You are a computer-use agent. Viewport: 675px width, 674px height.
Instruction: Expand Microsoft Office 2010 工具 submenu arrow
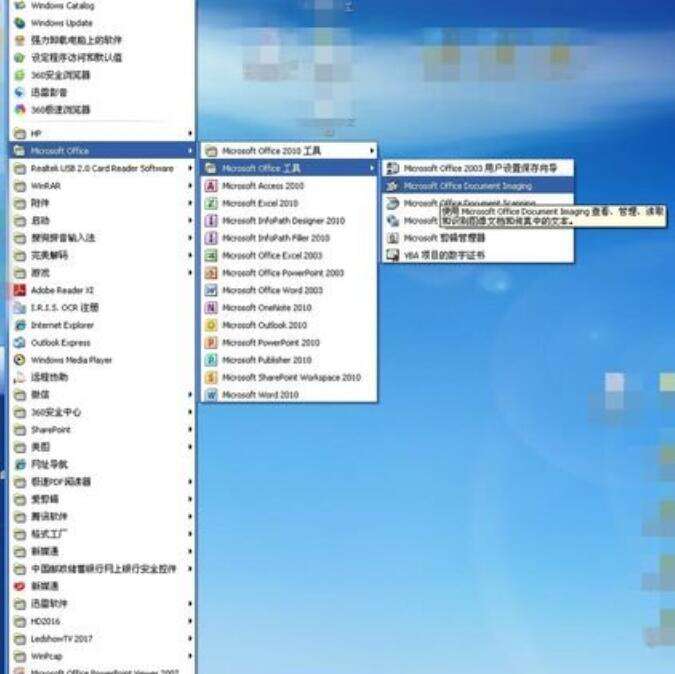(x=372, y=151)
